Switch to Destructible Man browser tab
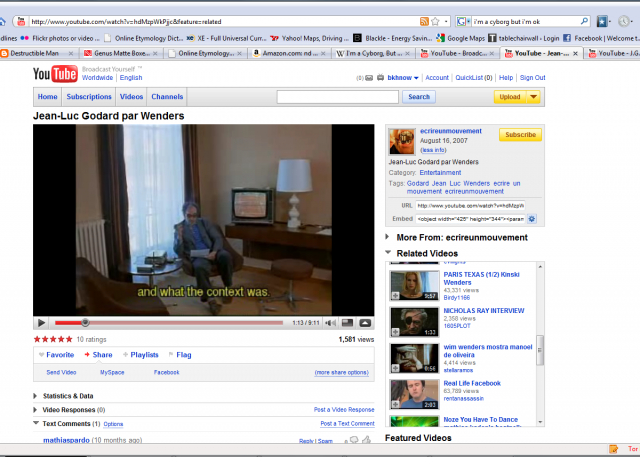640x457 pixels. click(35, 53)
